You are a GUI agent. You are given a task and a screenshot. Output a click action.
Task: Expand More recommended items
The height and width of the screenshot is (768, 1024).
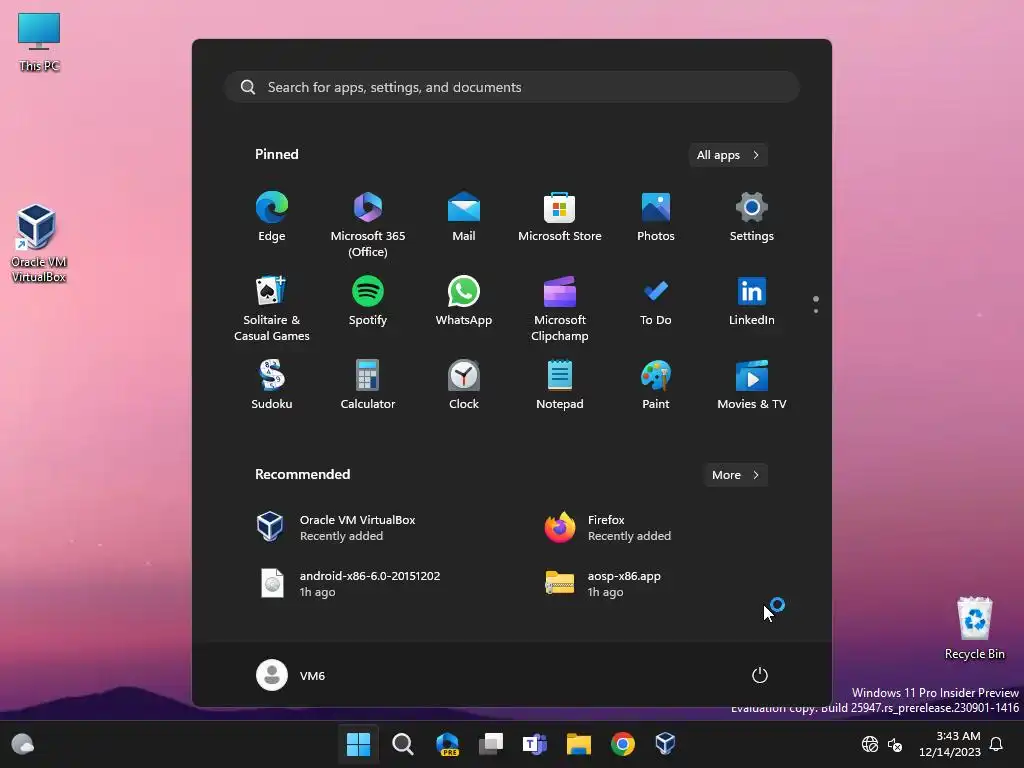pos(735,475)
